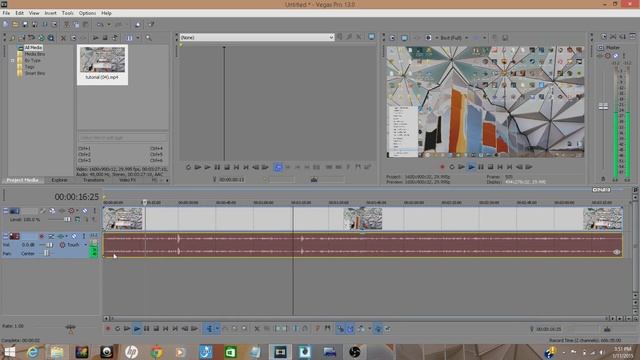Viewport: 640px width, 360px height.
Task: Open the Insert menu
Action: tap(51, 13)
